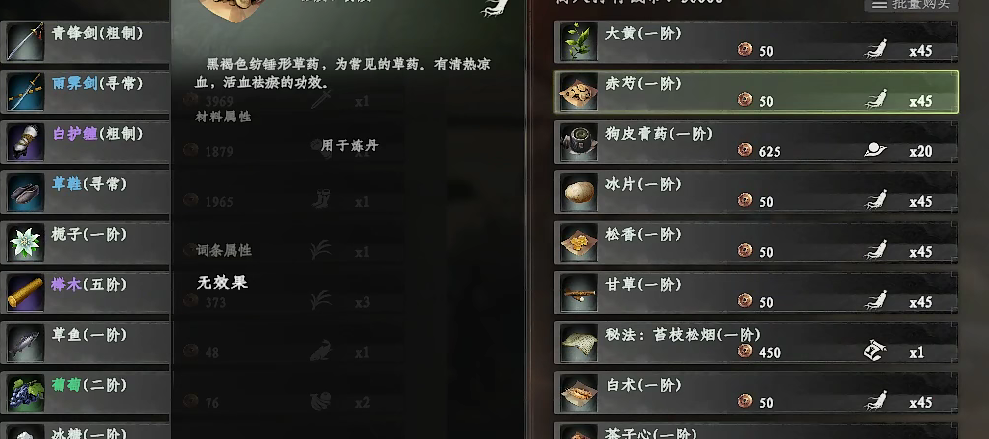Screen dimensions: 989x439
Task: Select the 榉木 wood log icon
Action: 26,293
